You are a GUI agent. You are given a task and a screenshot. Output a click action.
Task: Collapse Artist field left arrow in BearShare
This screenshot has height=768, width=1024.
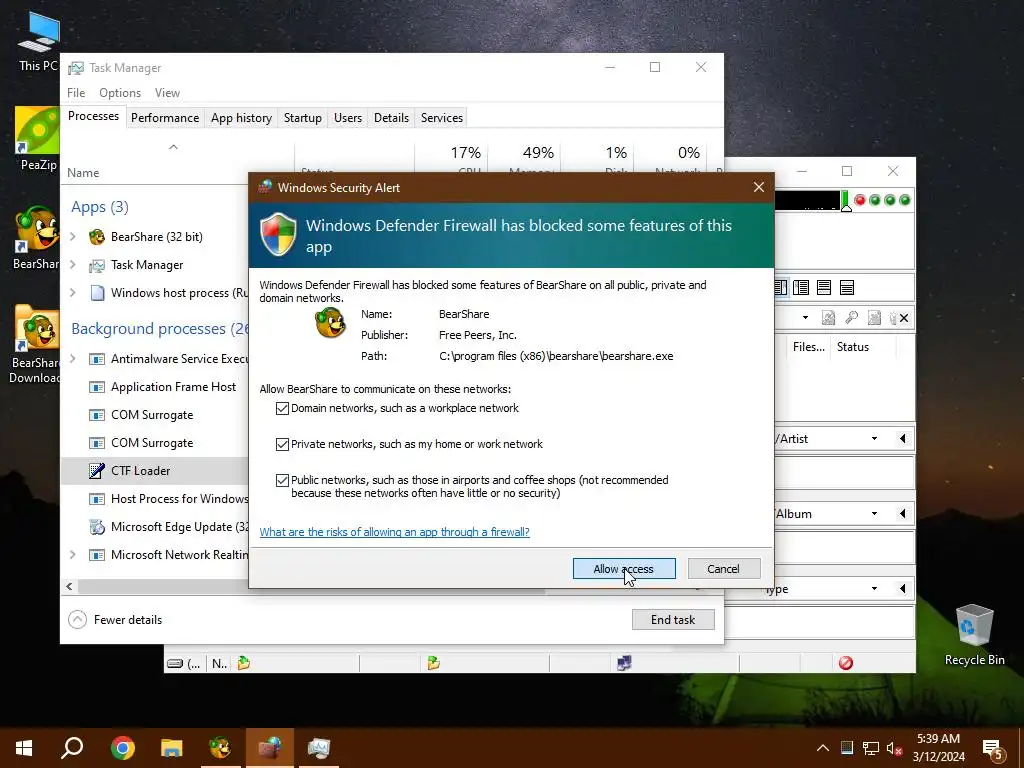[903, 439]
